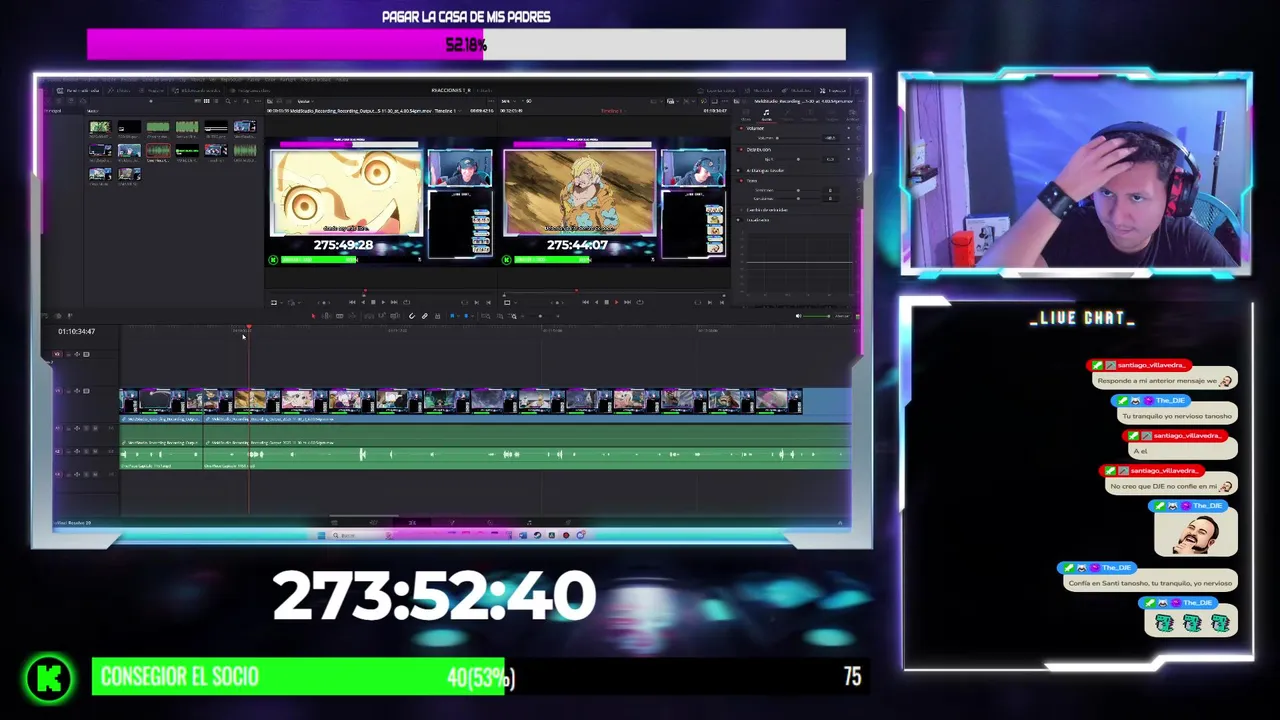This screenshot has width=1280, height=720.
Task: Click the Volumen value input field
Action: [x=831, y=138]
